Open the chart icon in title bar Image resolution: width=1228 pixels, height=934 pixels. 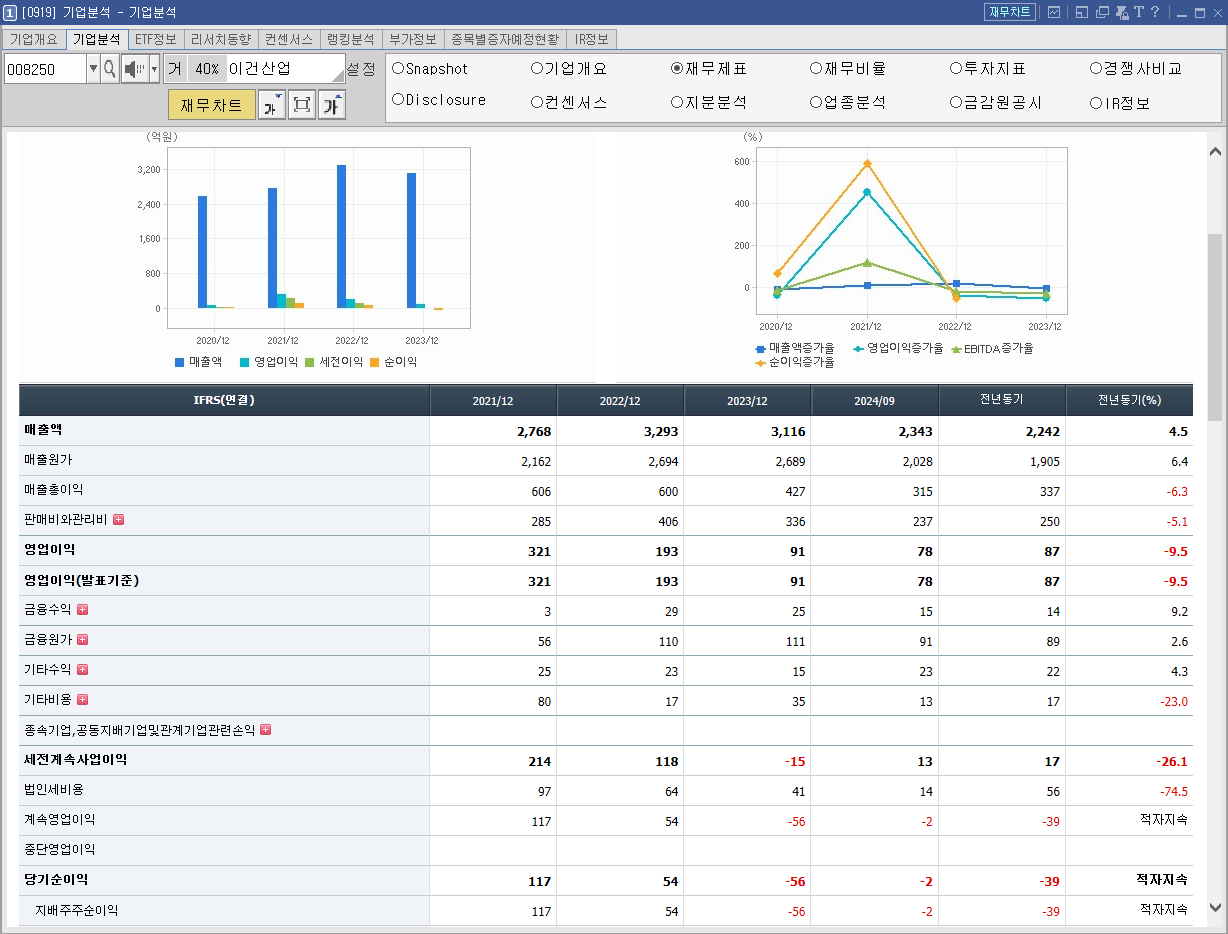pos(1054,12)
